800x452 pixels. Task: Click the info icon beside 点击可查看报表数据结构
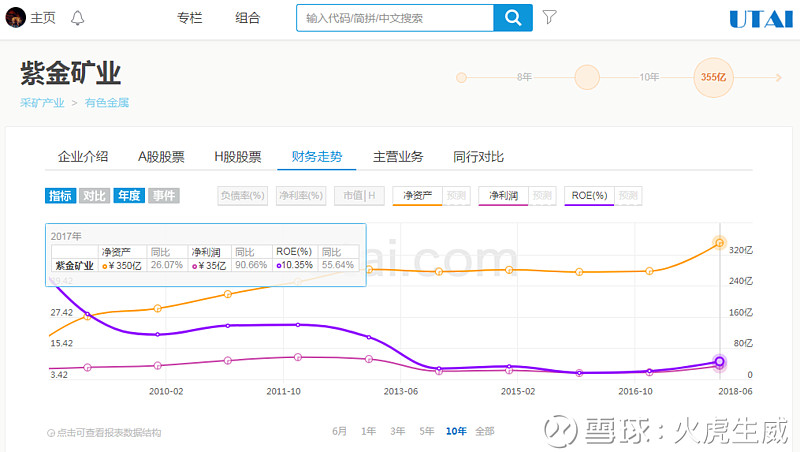(51, 433)
